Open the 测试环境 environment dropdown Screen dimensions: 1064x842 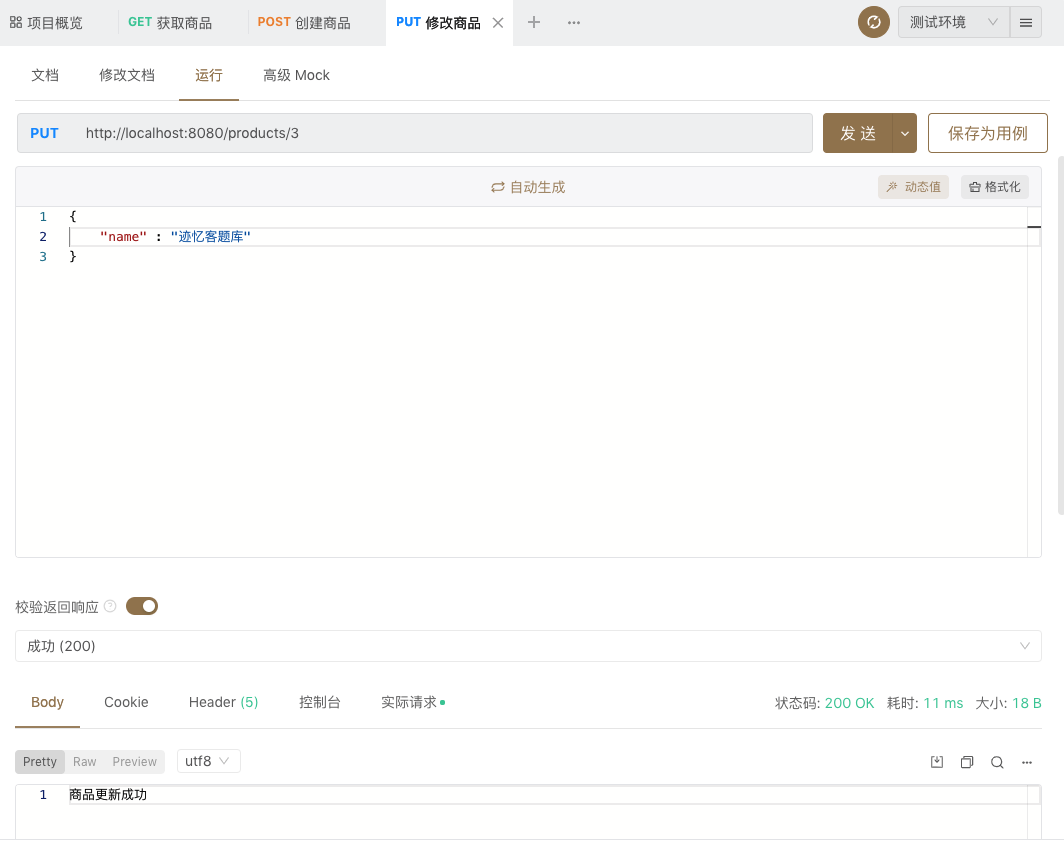pyautogui.click(x=953, y=22)
